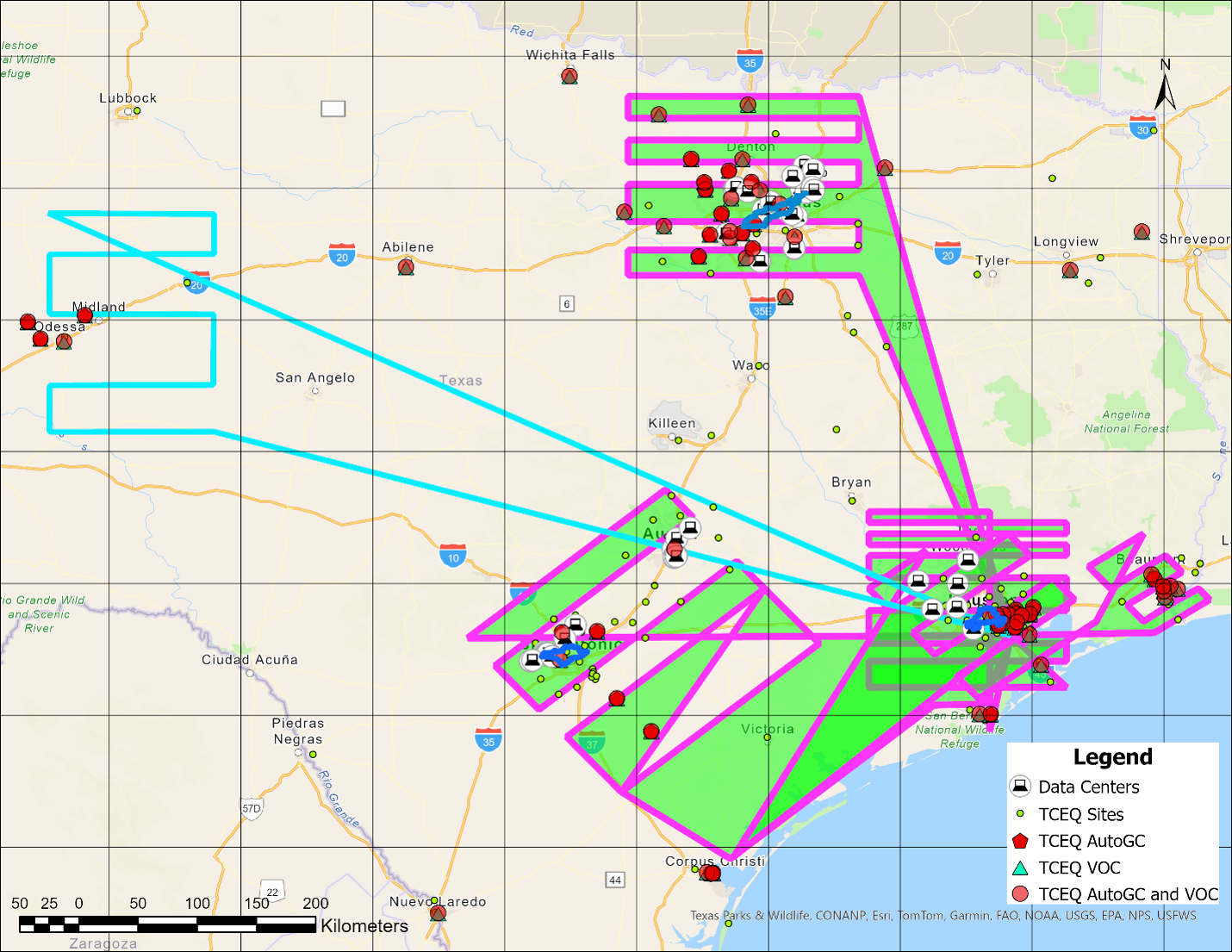Click the route 6 highway marker

tap(567, 303)
